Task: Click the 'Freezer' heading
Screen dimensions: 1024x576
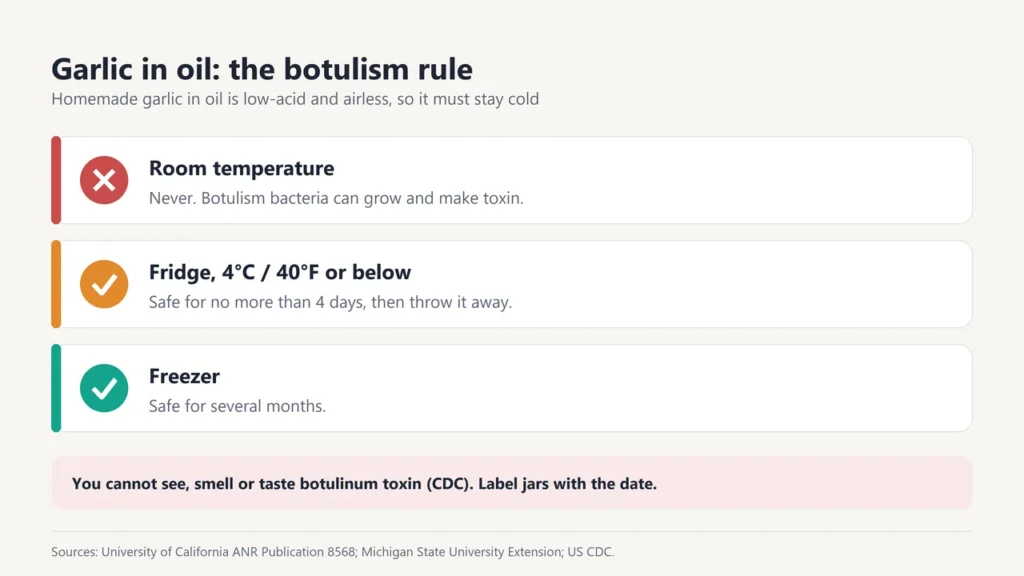Action: tap(184, 376)
